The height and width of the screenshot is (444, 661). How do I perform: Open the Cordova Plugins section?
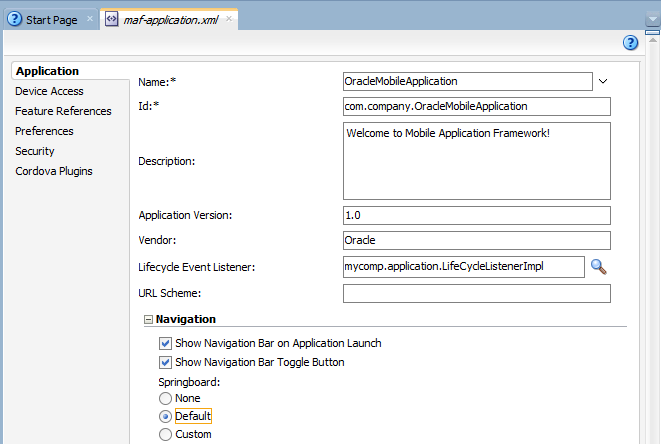54,171
